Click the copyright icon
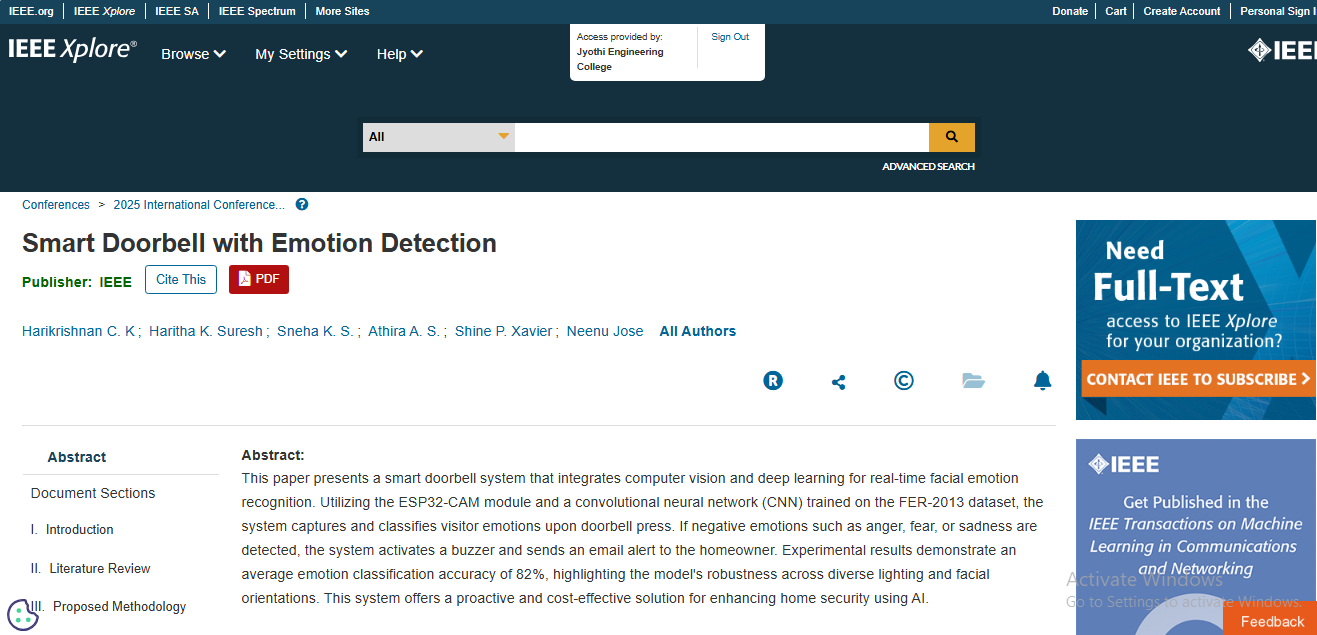 (903, 380)
